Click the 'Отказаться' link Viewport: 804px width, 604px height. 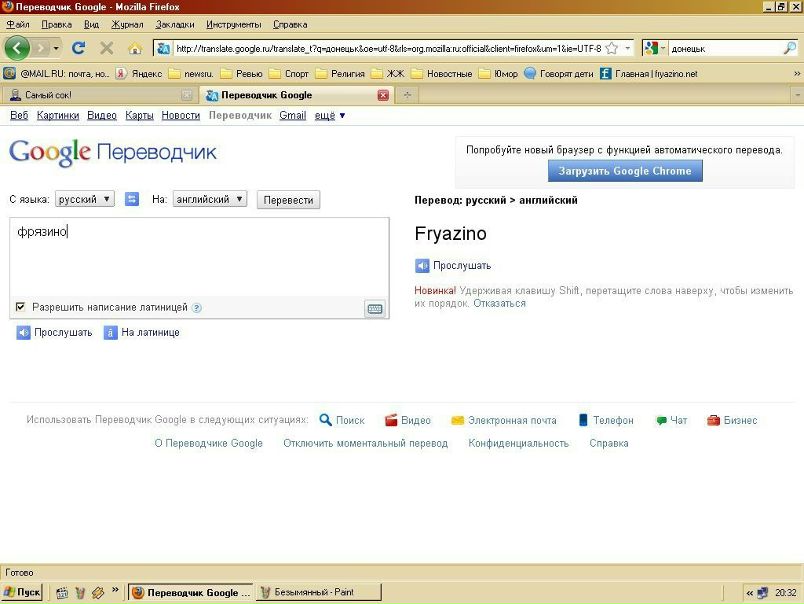pos(499,303)
